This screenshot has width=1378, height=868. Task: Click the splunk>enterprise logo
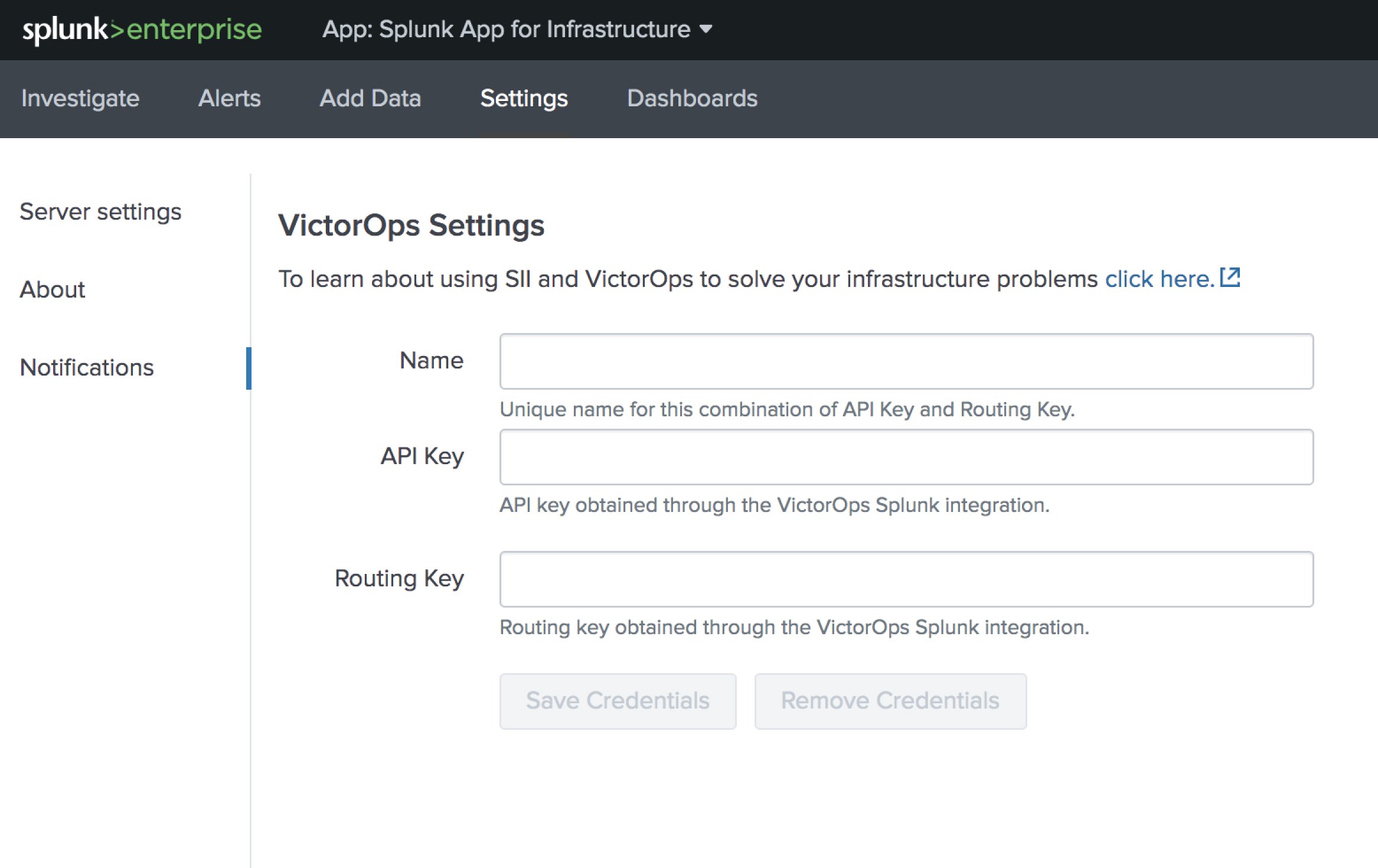pos(142,29)
